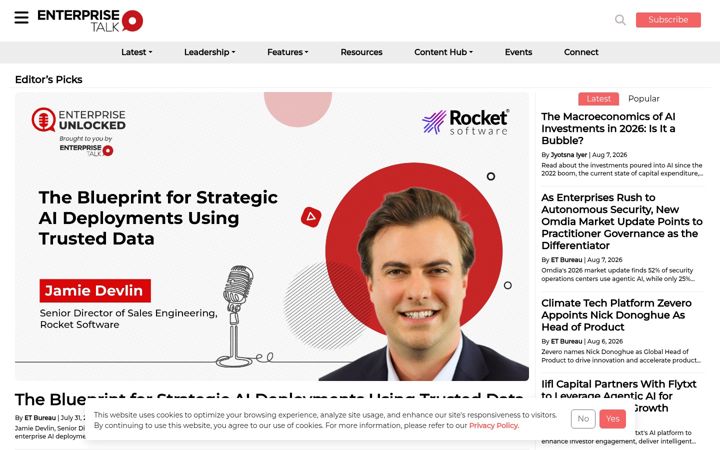Open the Privacy Policy link
Viewport: 720px width, 450px height.
click(x=493, y=426)
